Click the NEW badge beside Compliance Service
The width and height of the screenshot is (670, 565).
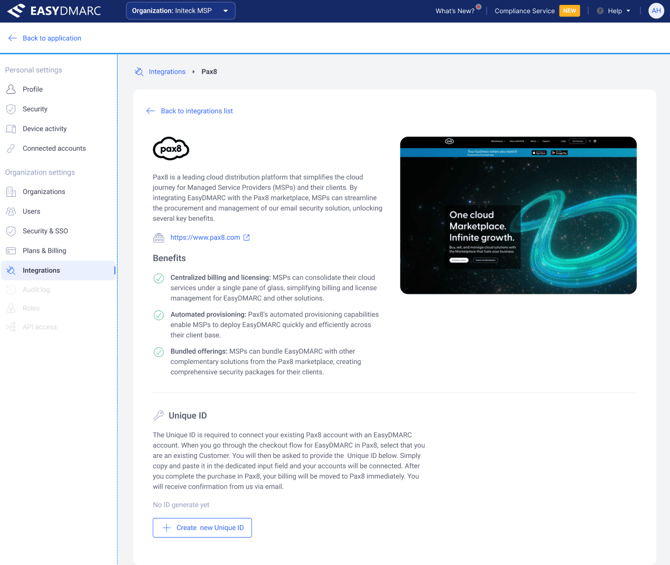569,11
